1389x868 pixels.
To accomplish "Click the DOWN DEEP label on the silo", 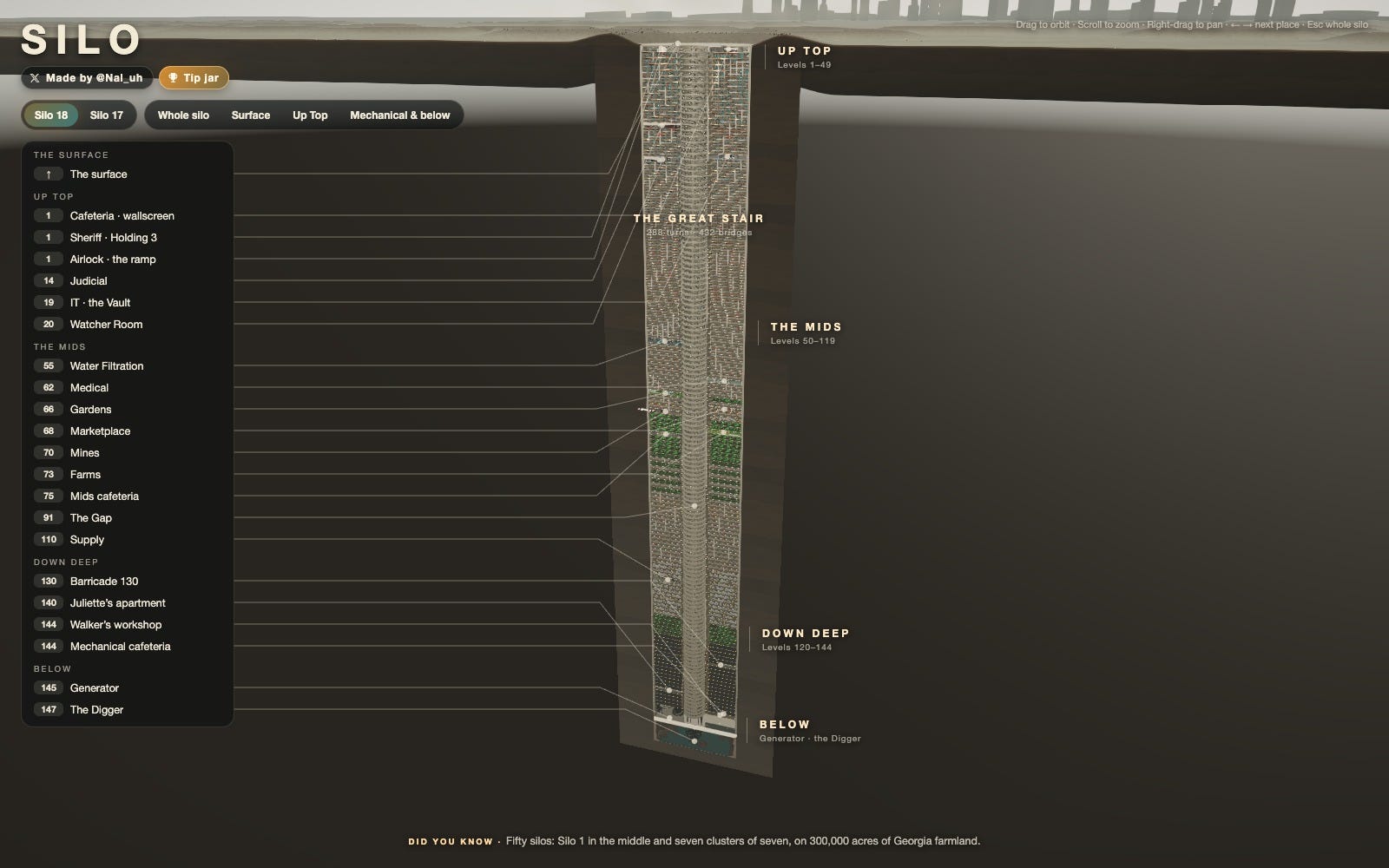I will (806, 634).
